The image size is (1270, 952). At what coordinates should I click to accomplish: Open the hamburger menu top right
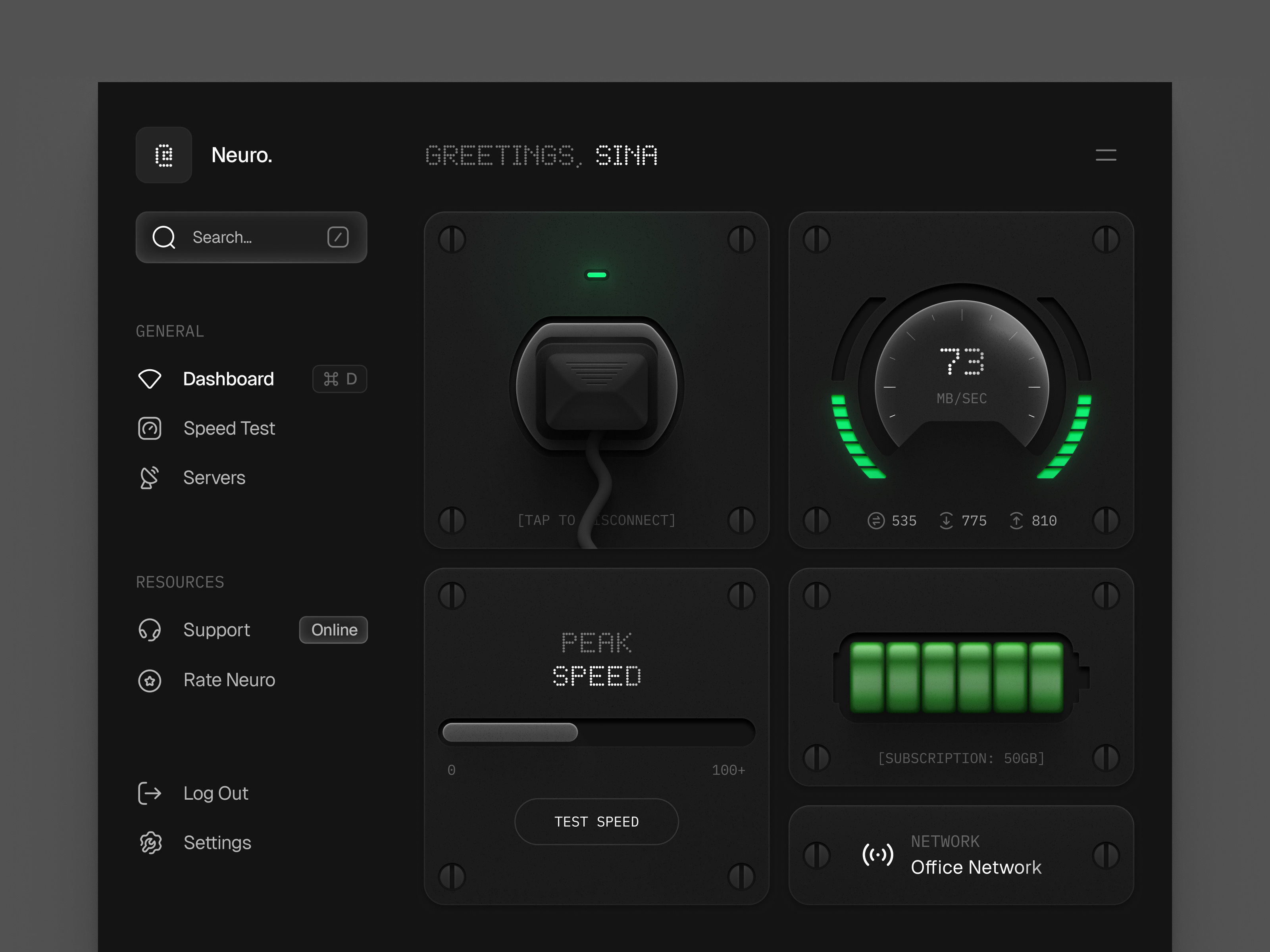pyautogui.click(x=1106, y=155)
